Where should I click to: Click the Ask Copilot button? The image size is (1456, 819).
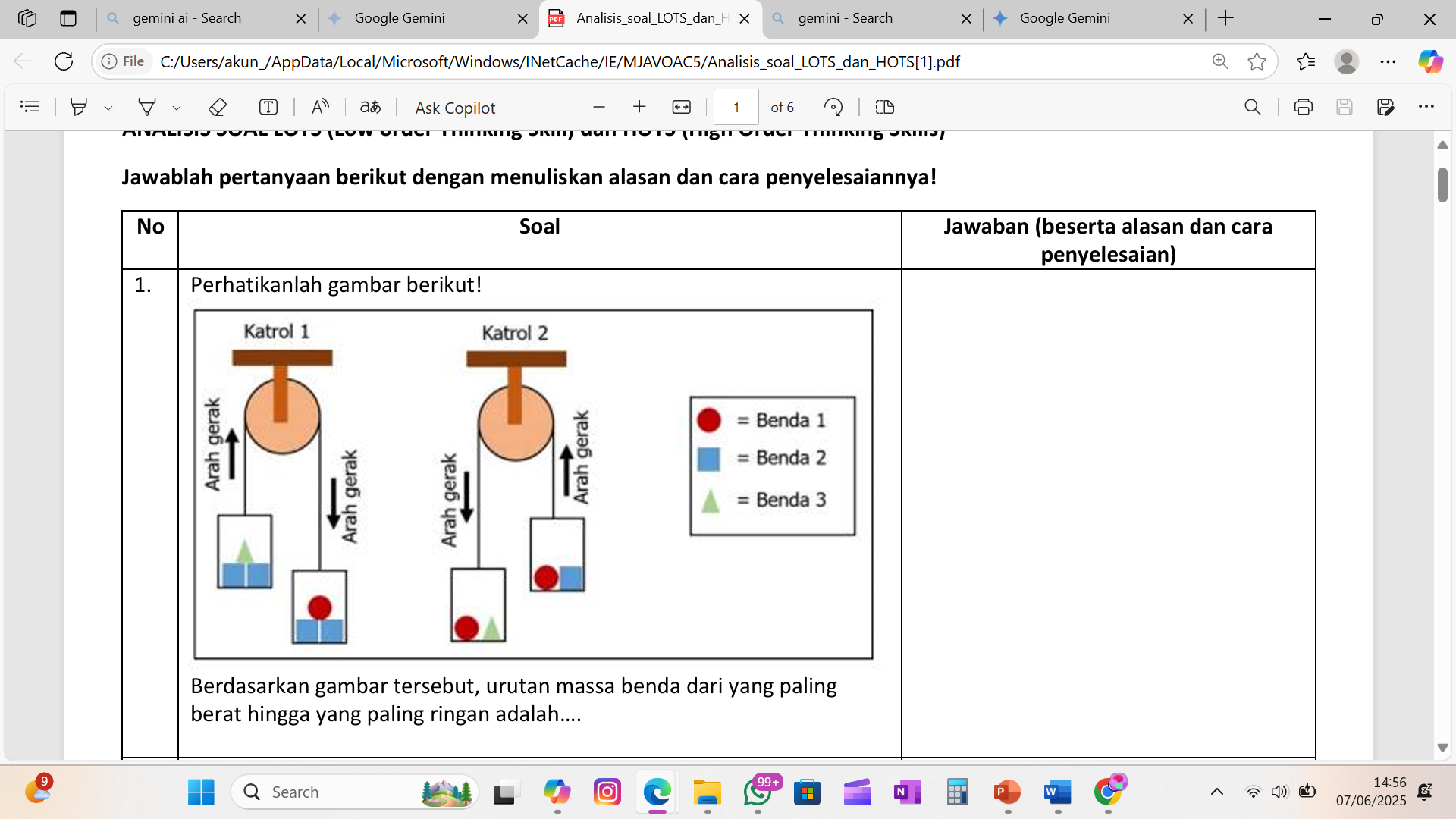click(x=455, y=108)
